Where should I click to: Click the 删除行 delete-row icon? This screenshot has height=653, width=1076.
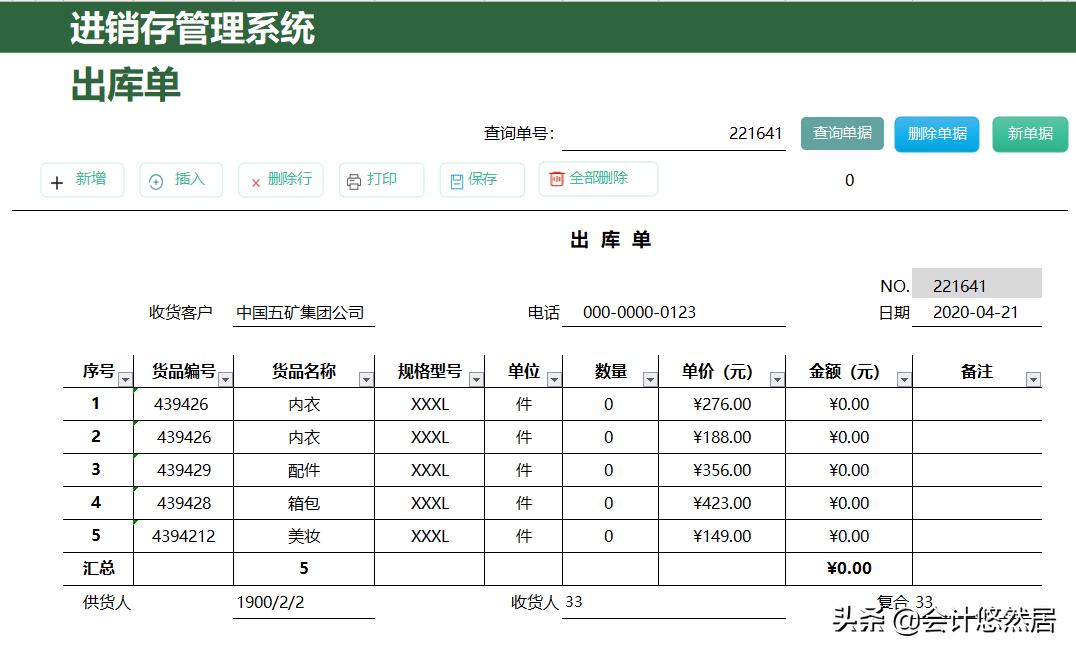pyautogui.click(x=255, y=180)
